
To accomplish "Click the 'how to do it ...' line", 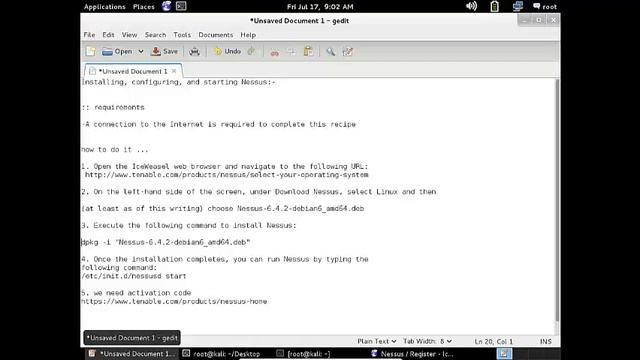I will tap(115, 149).
